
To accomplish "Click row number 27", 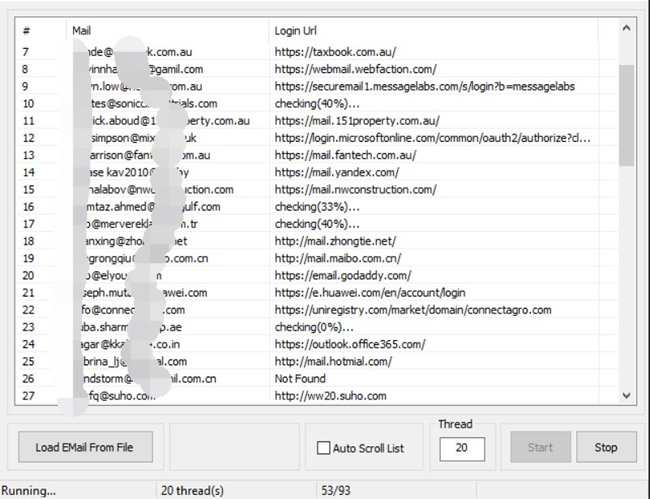I will tap(28, 396).
